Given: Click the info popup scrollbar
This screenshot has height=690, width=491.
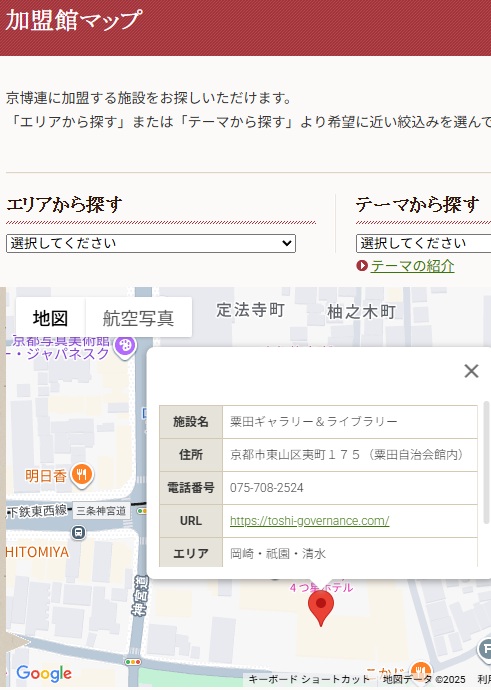Looking at the screenshot, I should click(x=486, y=462).
